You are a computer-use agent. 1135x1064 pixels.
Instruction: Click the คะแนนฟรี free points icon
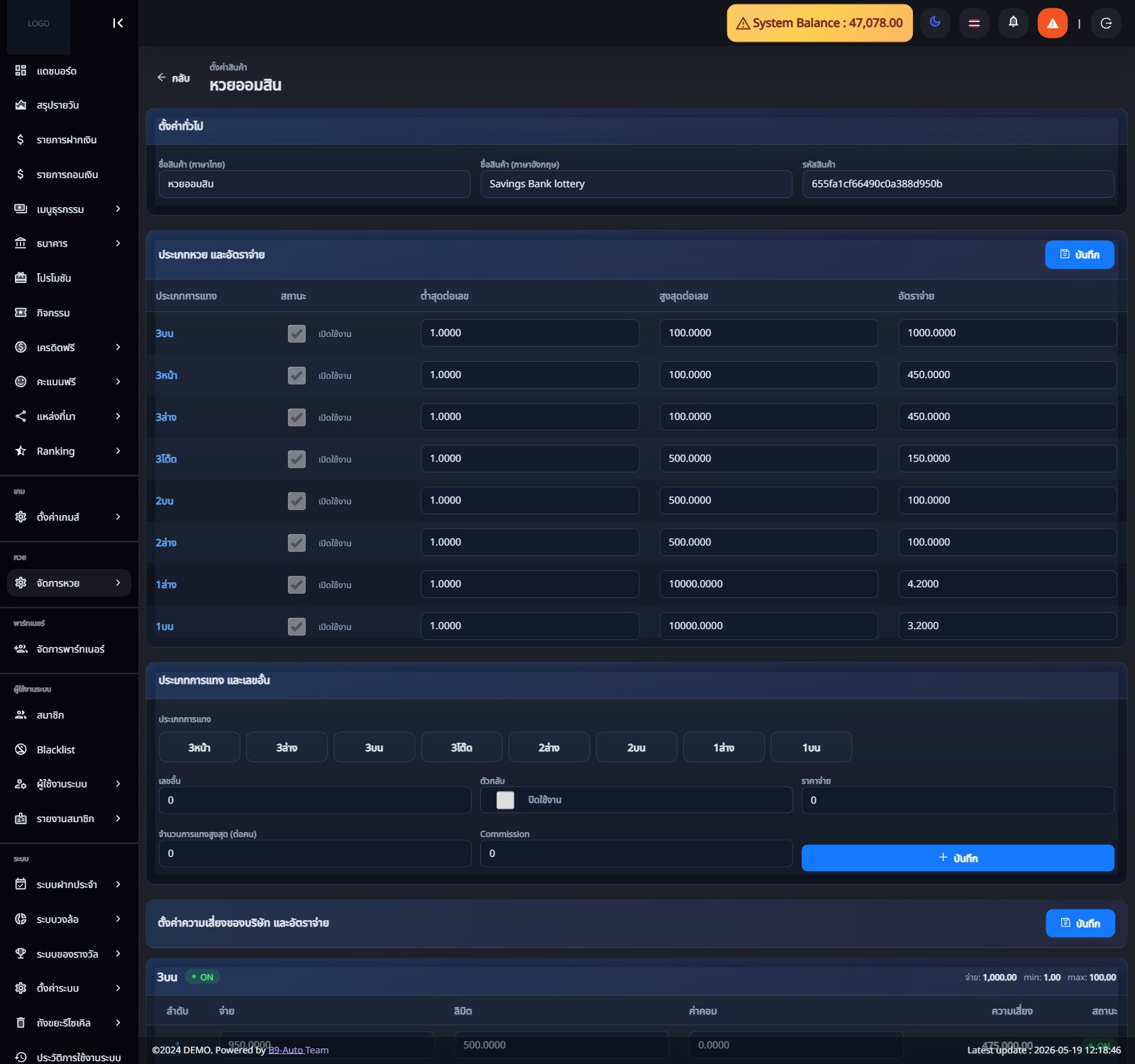click(21, 382)
